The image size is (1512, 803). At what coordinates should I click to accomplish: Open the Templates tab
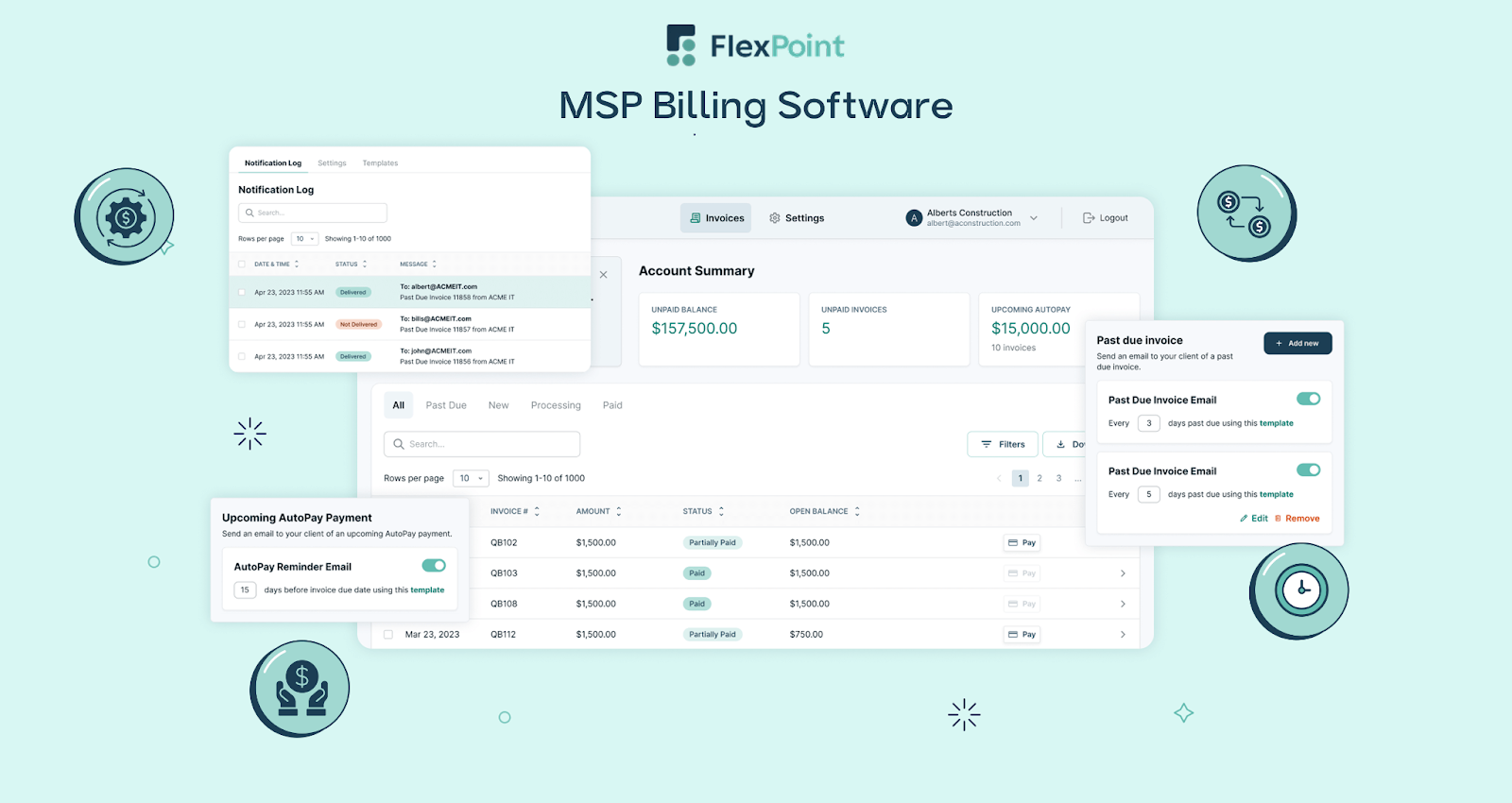click(380, 163)
